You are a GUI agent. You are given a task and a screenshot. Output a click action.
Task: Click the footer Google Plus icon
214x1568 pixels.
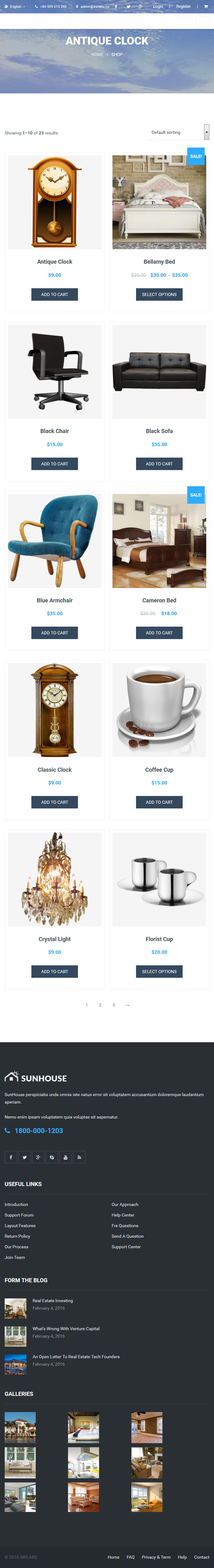pos(38,1157)
